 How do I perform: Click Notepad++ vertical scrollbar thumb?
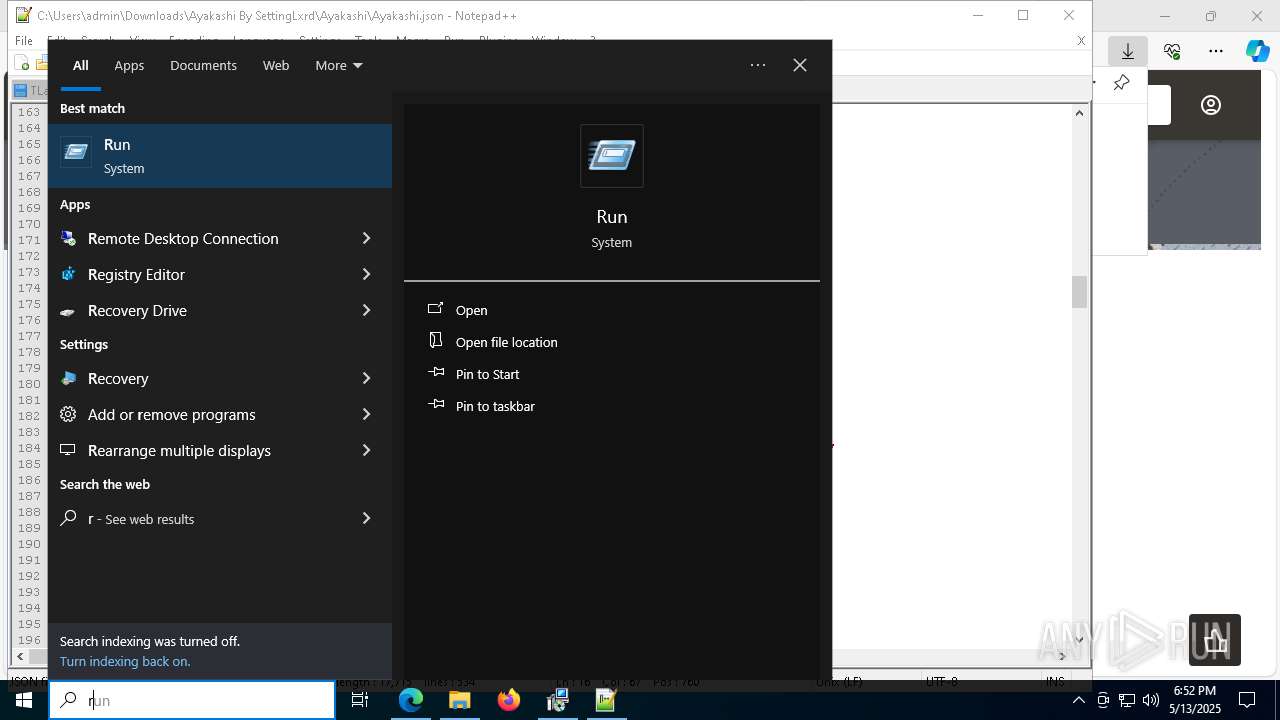click(1079, 292)
